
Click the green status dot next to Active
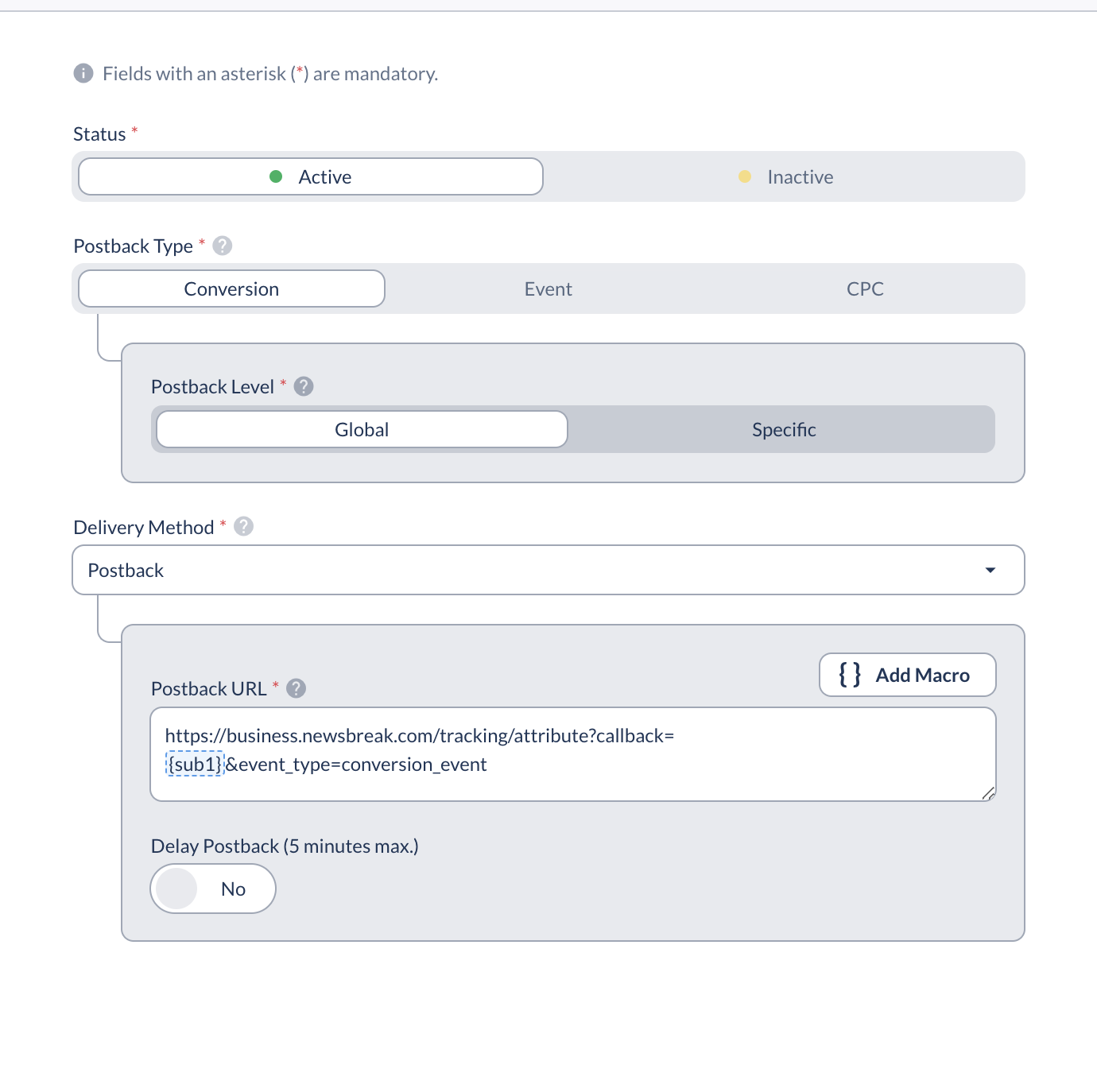[x=277, y=176]
